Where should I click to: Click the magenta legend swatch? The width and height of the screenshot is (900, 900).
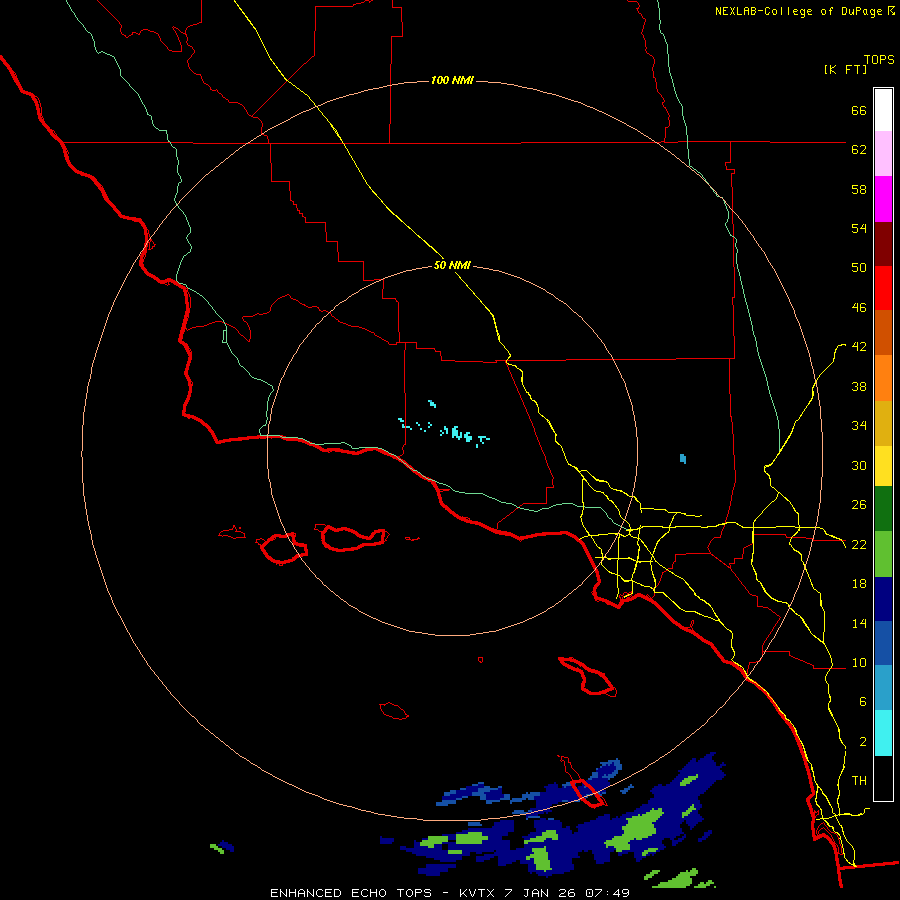883,199
